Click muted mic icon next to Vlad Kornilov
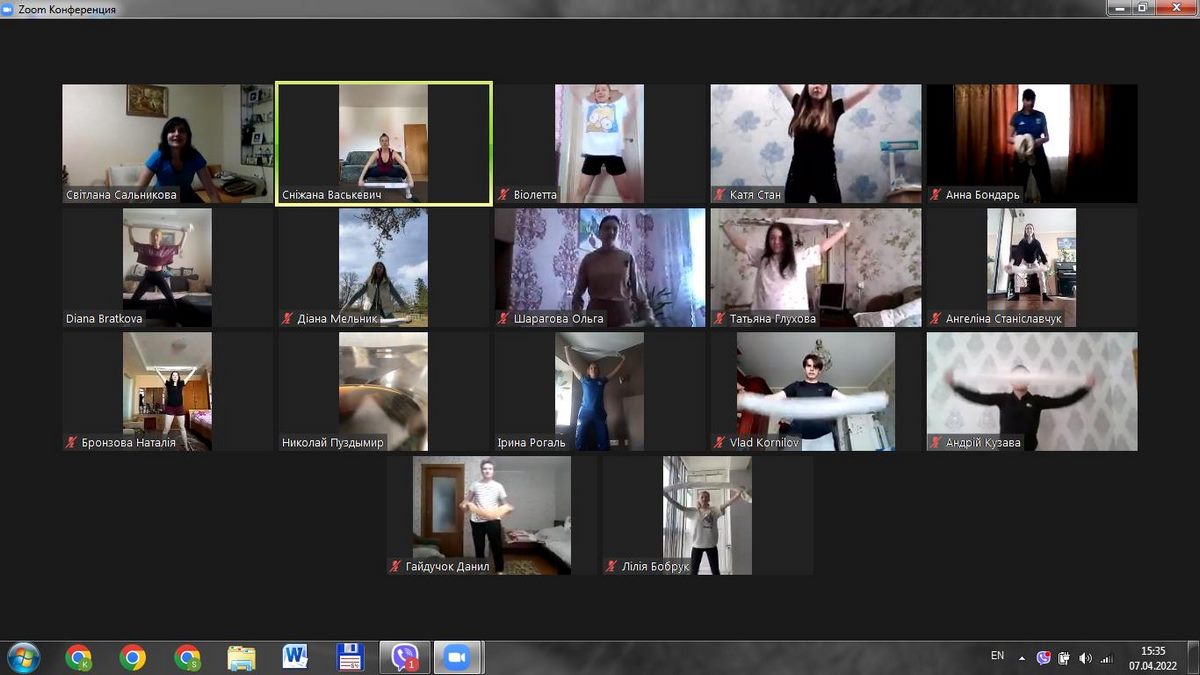 click(x=720, y=442)
